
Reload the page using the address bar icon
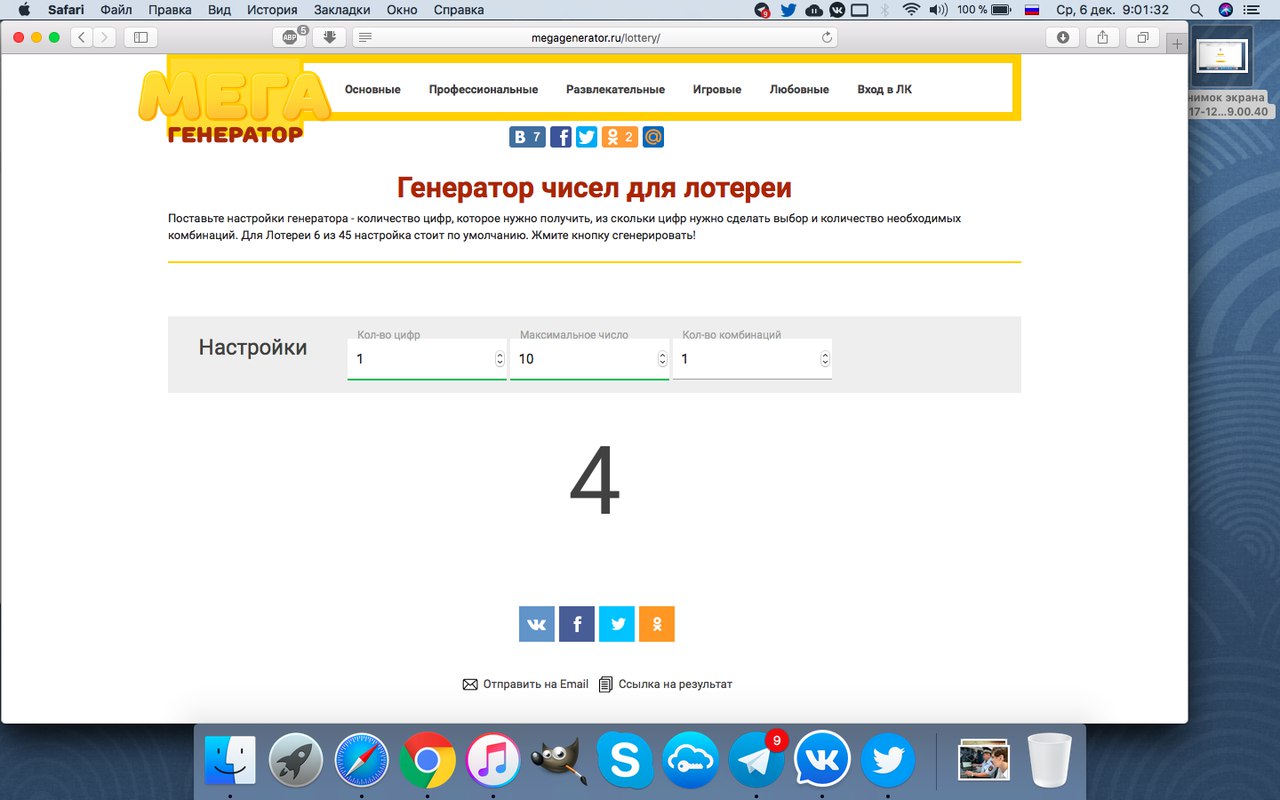[826, 37]
